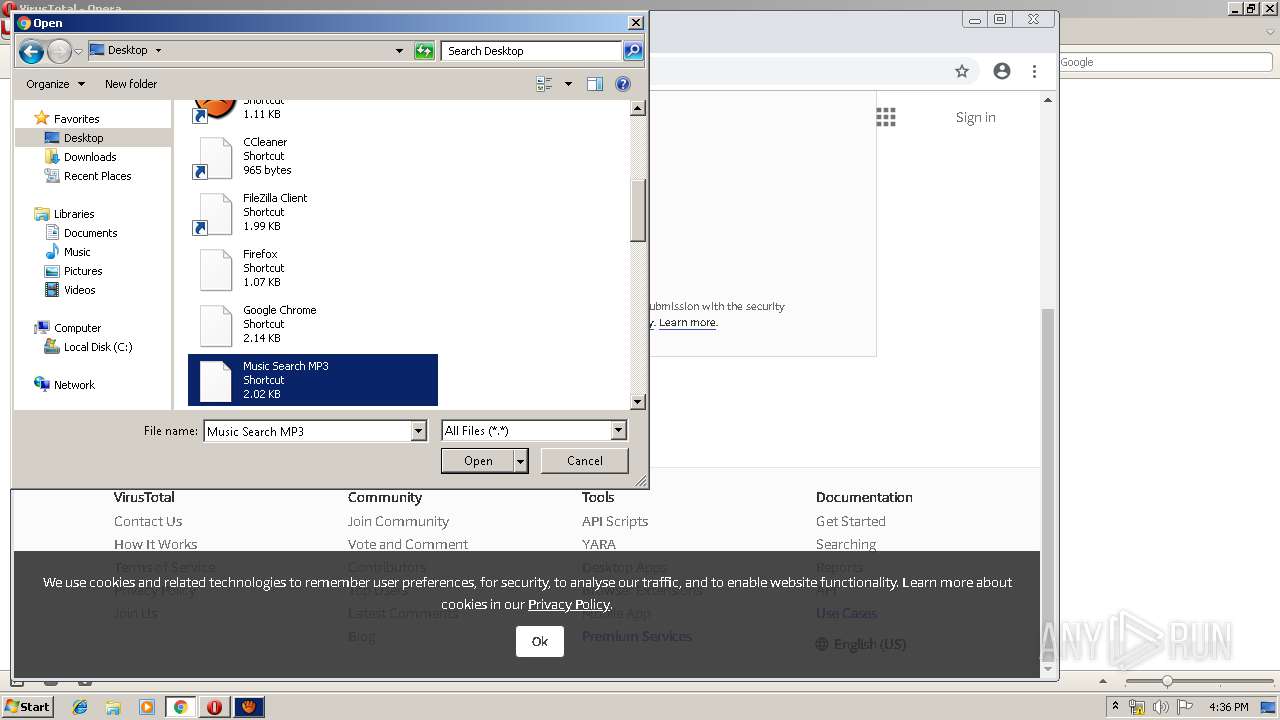The height and width of the screenshot is (720, 1280).
Task: Focus the Search Desktop field
Action: tap(531, 51)
